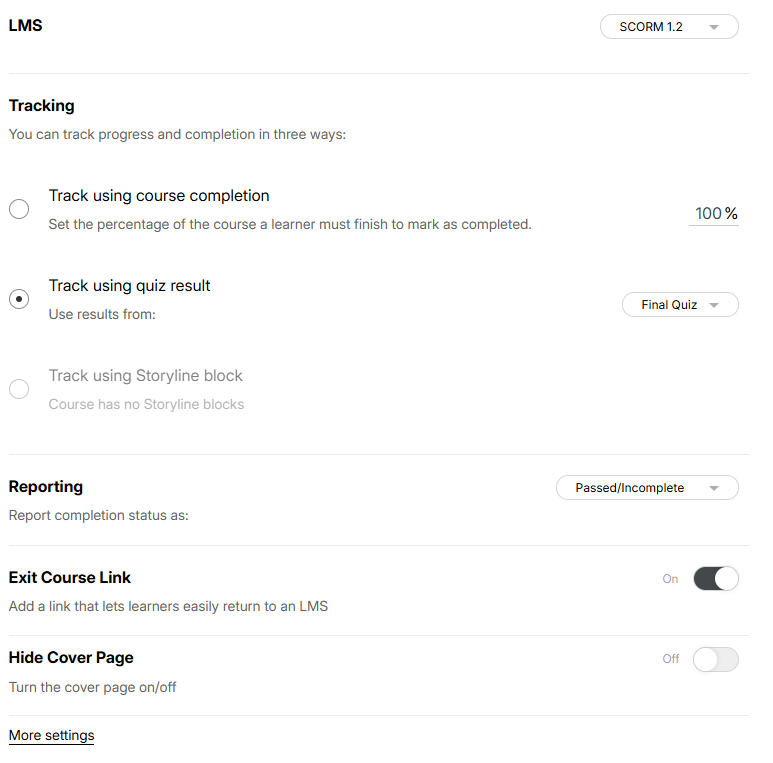Open the SCORM 1.2 LMS dropdown
Viewport: 773px width, 763px height.
tap(668, 27)
